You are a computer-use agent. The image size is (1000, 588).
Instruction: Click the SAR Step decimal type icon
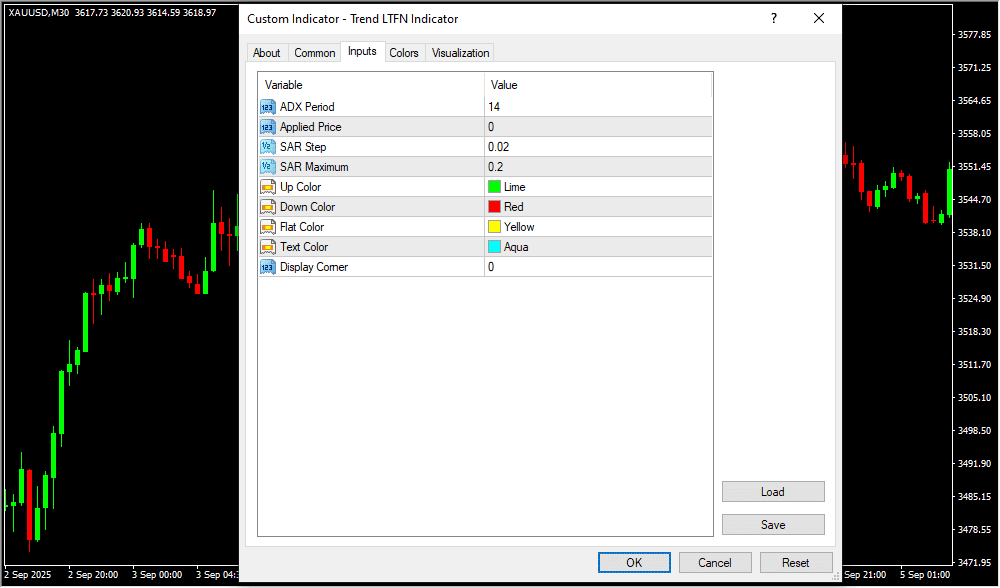coord(267,147)
